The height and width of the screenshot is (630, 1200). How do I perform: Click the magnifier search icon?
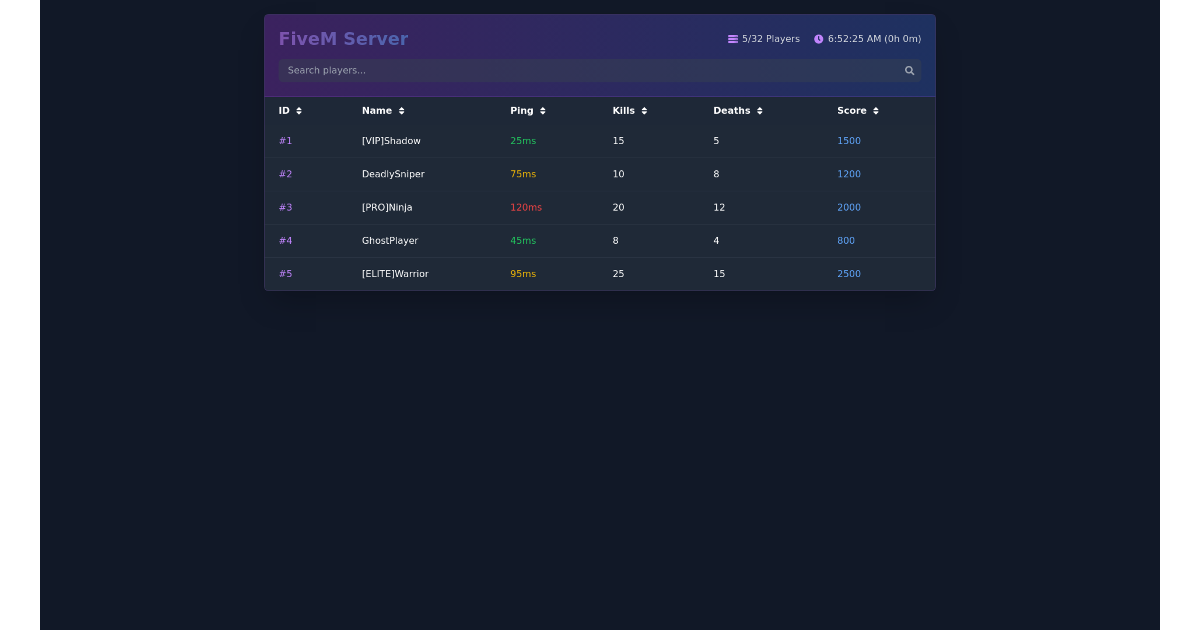pos(909,70)
